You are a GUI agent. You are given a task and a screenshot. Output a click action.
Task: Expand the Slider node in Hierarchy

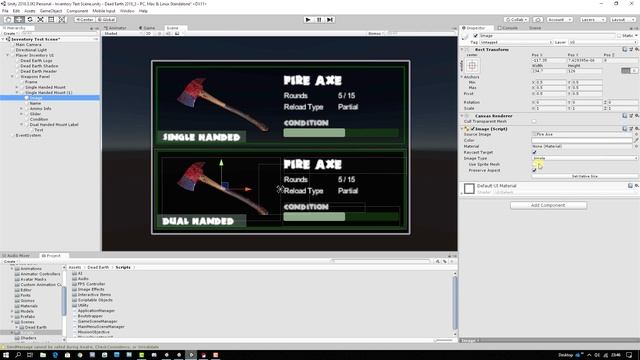pyautogui.click(x=22, y=114)
